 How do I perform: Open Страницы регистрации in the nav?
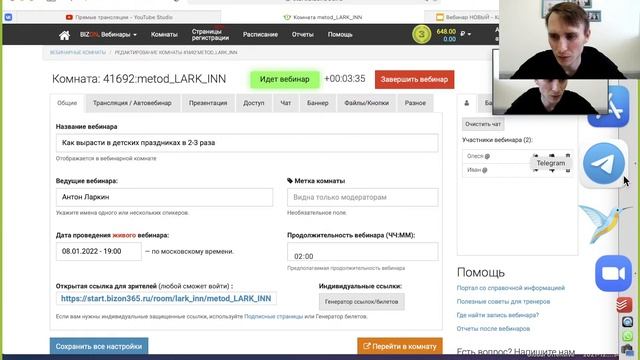(x=210, y=35)
